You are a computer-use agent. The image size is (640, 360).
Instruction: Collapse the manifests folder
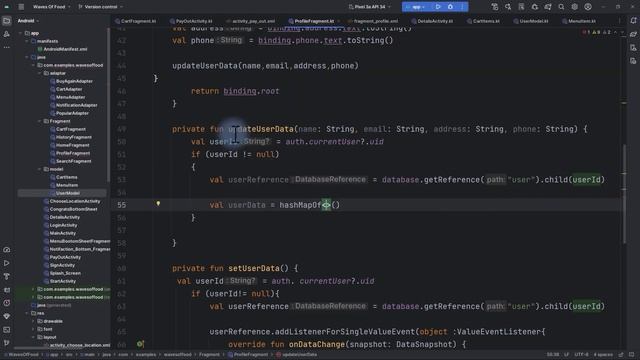tap(27, 41)
